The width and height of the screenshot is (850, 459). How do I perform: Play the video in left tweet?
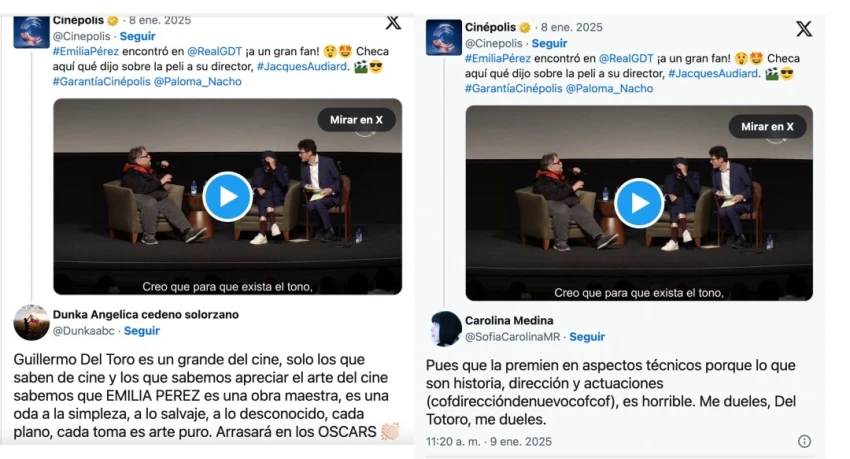(x=228, y=197)
